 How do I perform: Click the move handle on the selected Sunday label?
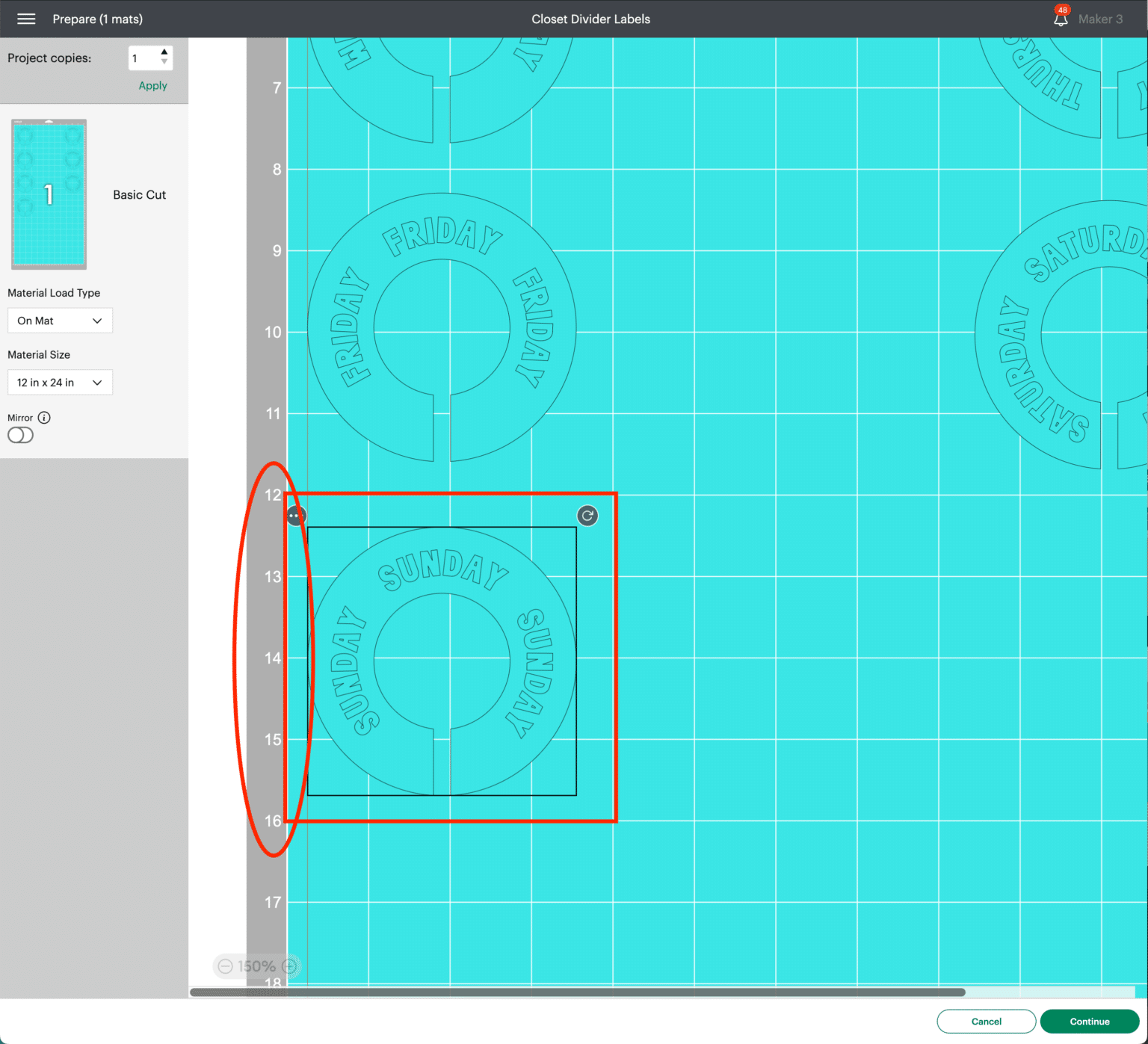[x=296, y=515]
